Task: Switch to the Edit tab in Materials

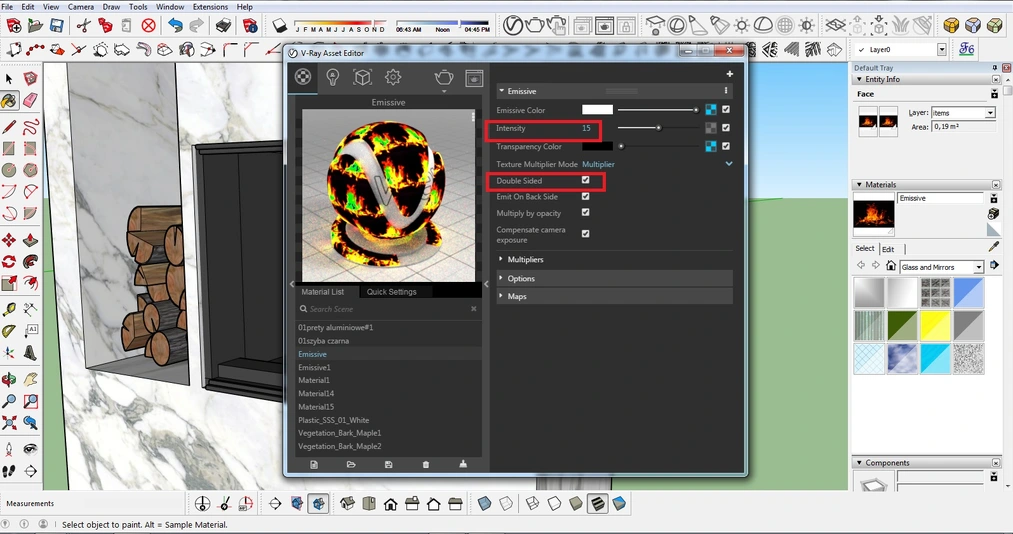Action: pyautogui.click(x=889, y=249)
